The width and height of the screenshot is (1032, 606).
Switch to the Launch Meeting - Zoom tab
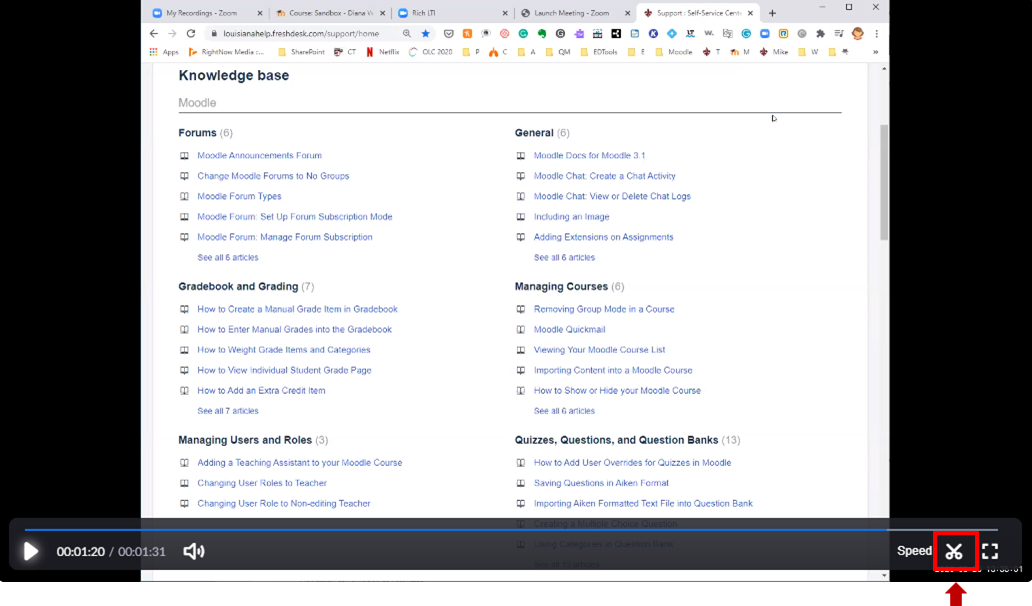click(x=571, y=13)
